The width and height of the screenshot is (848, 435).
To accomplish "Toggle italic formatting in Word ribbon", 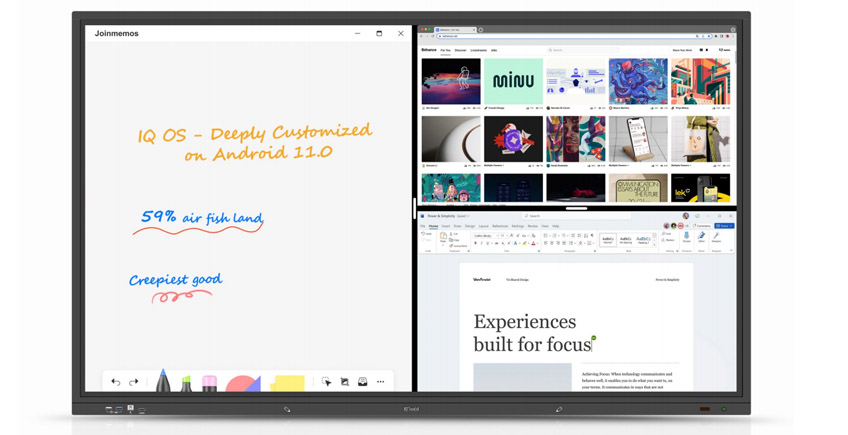I will 483,243.
